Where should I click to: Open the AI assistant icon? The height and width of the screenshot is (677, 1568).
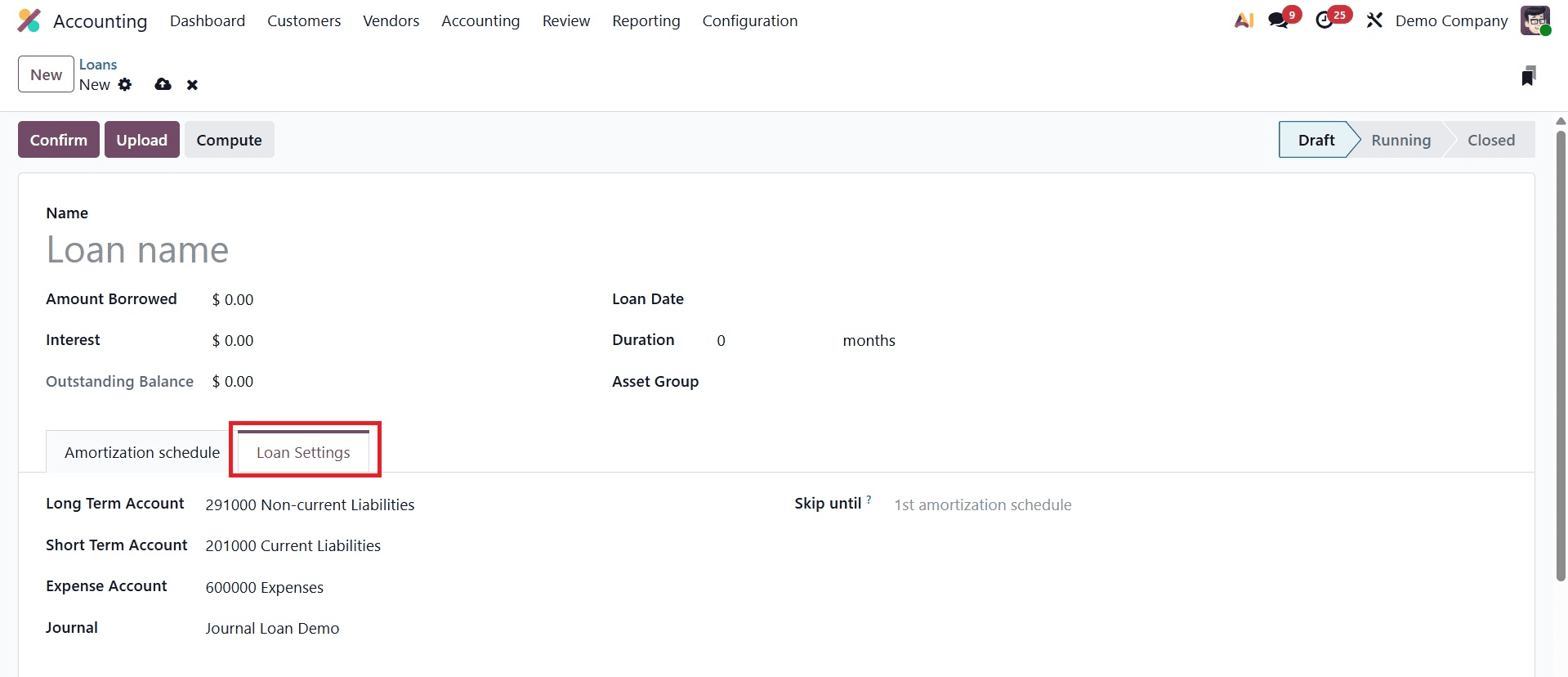pos(1244,20)
